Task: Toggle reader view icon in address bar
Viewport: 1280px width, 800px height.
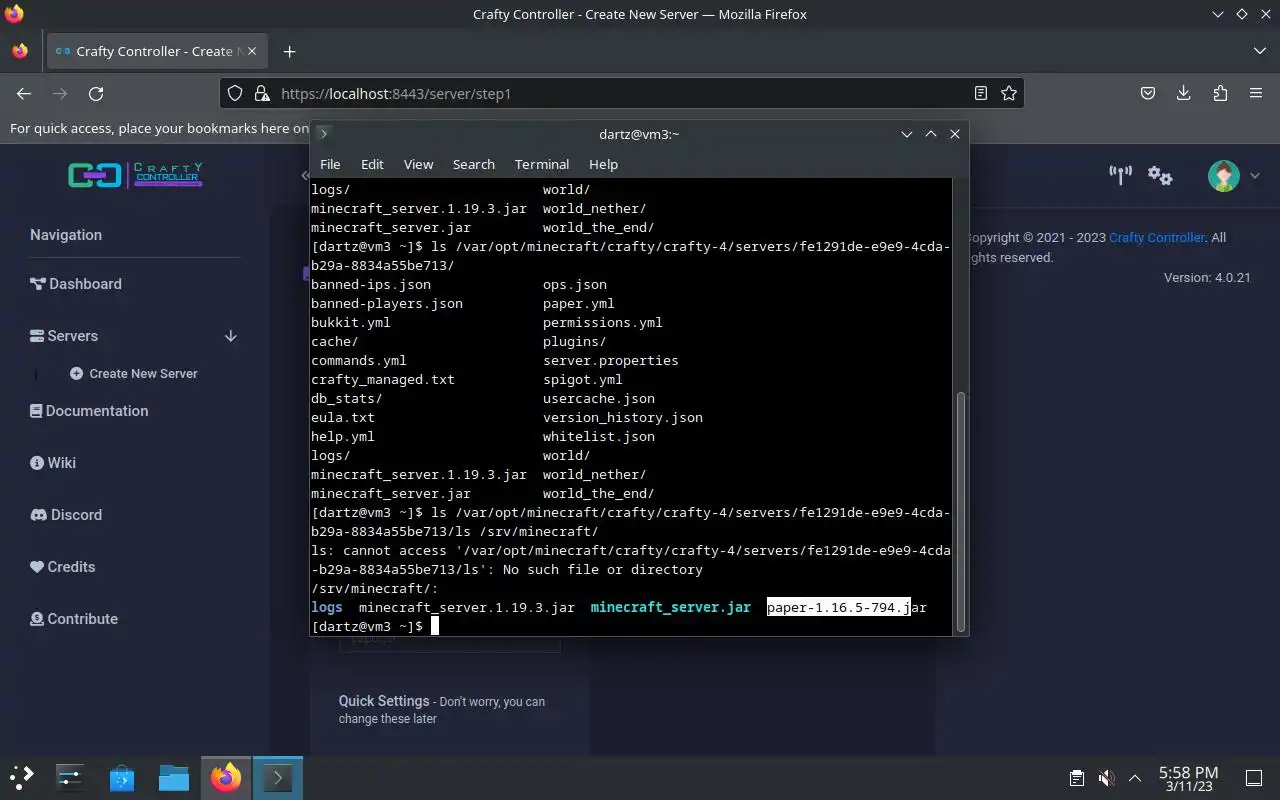Action: click(981, 93)
